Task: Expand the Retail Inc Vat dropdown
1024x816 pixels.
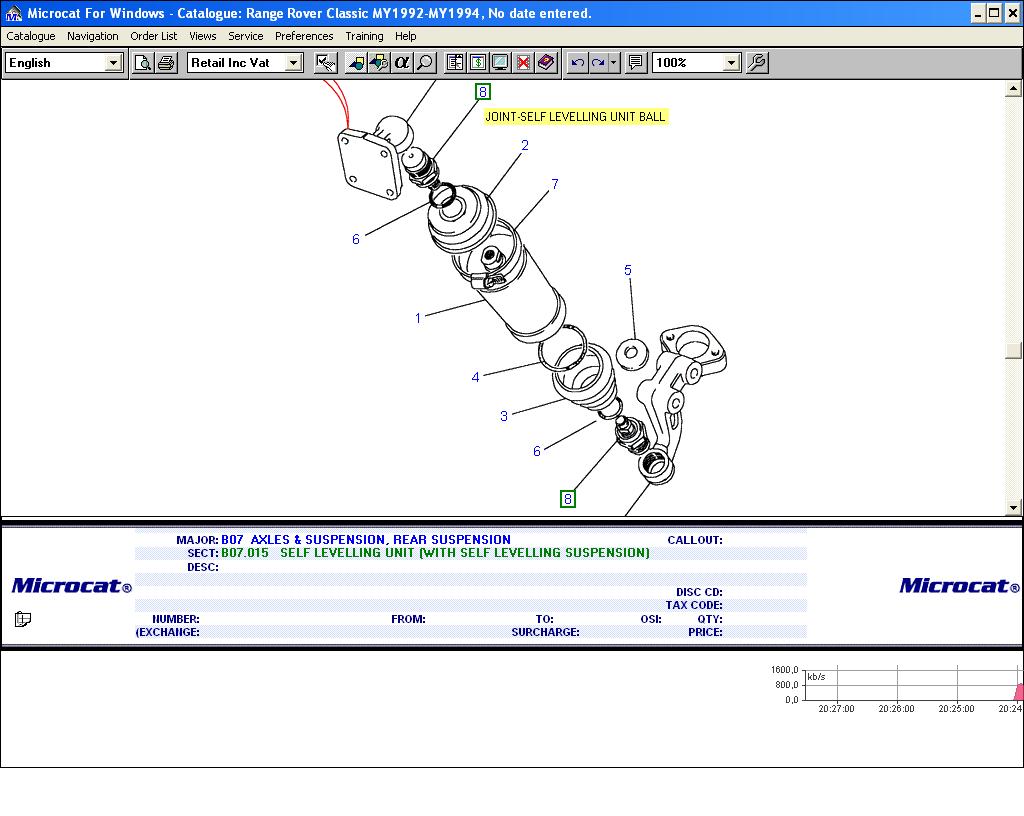Action: 293,63
